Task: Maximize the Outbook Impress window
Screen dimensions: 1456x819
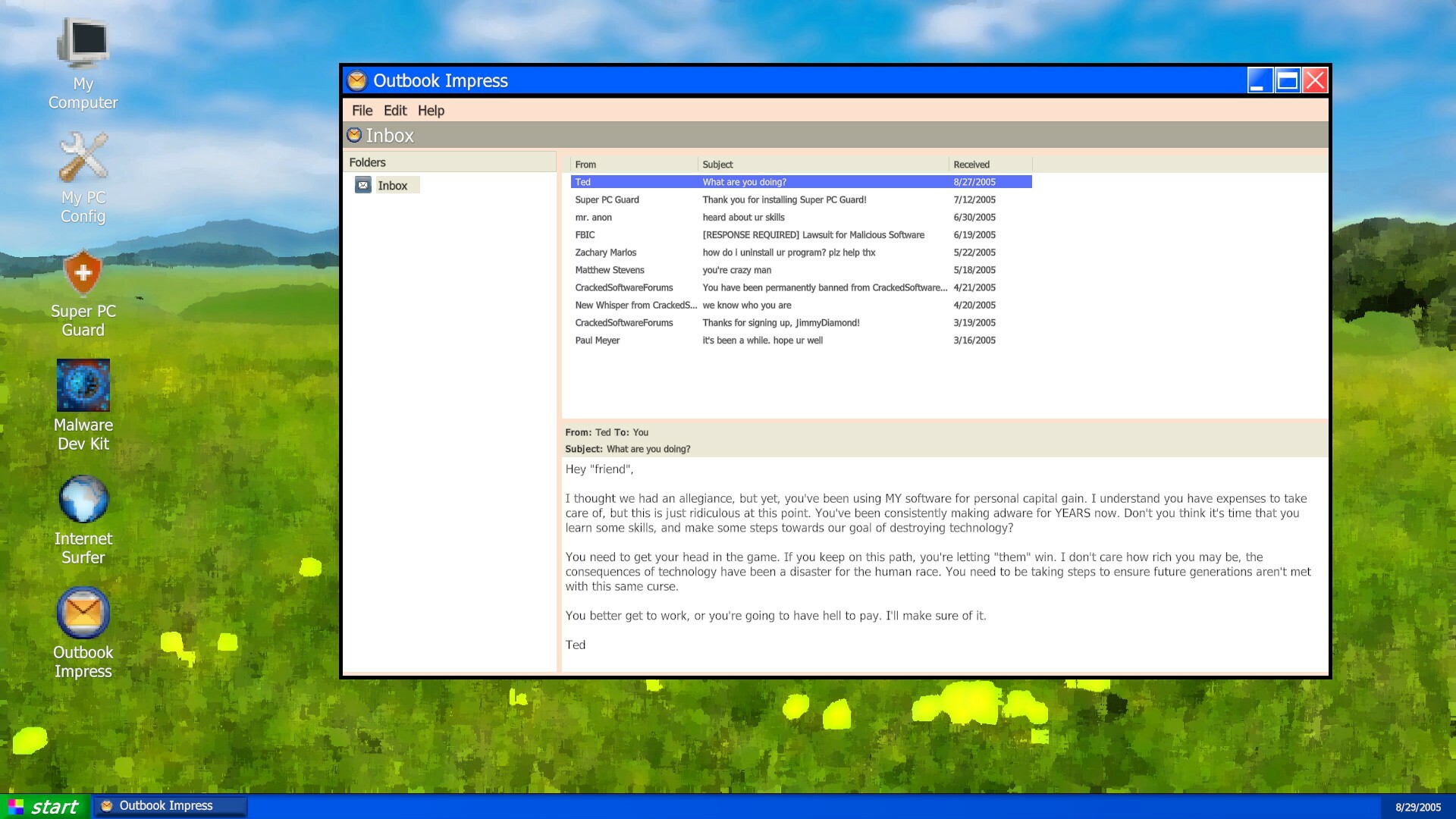Action: [1287, 80]
